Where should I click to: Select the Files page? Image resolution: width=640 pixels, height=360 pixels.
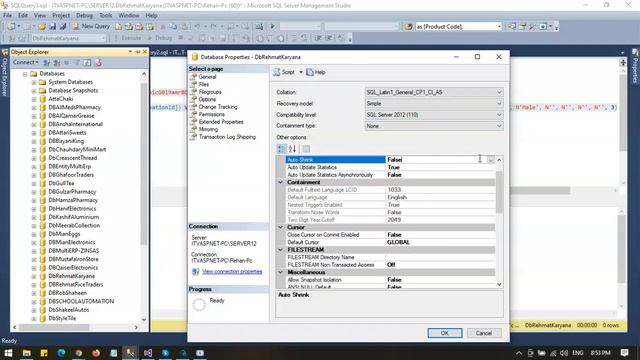point(204,84)
